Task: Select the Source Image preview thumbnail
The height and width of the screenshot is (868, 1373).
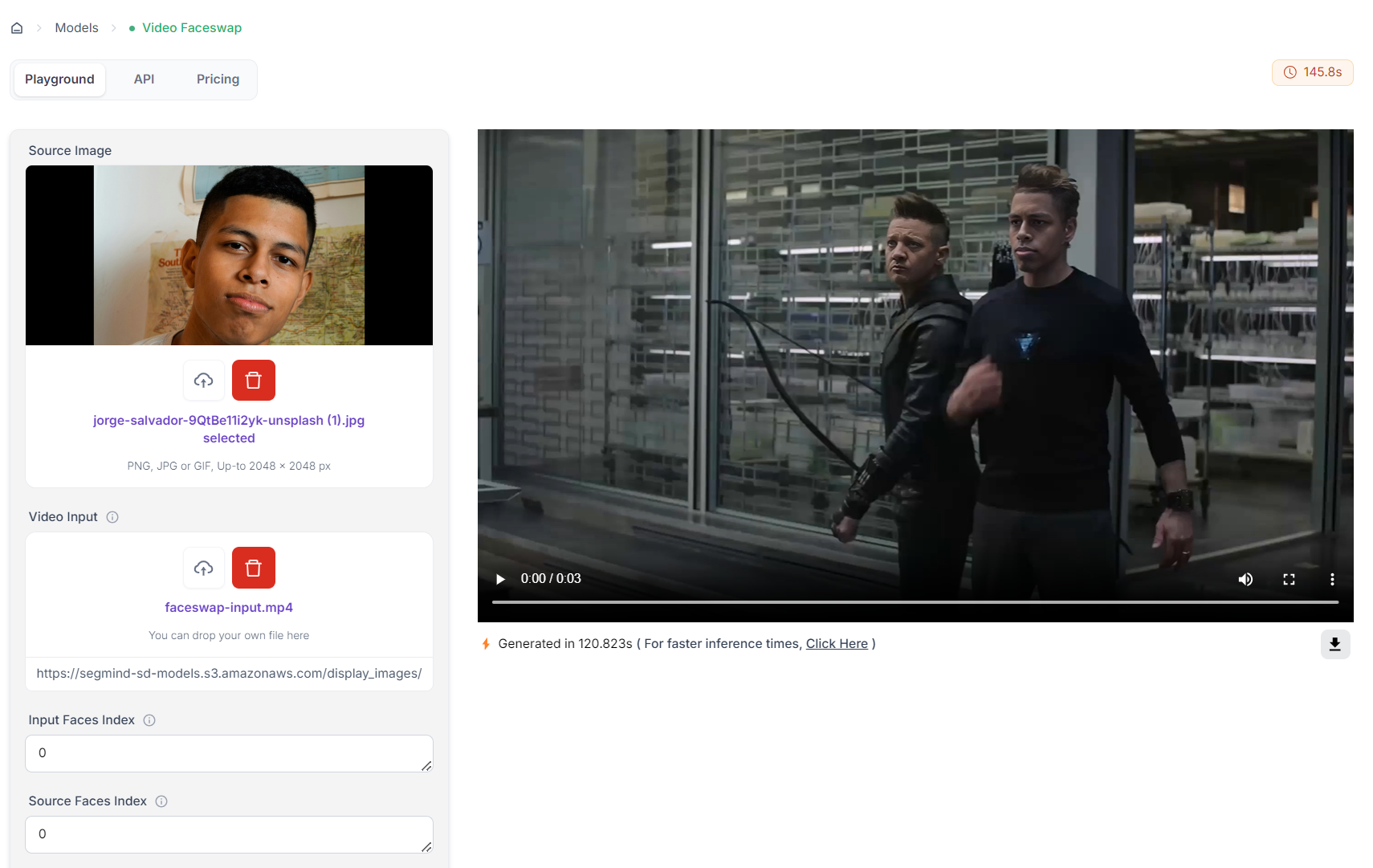Action: [229, 255]
